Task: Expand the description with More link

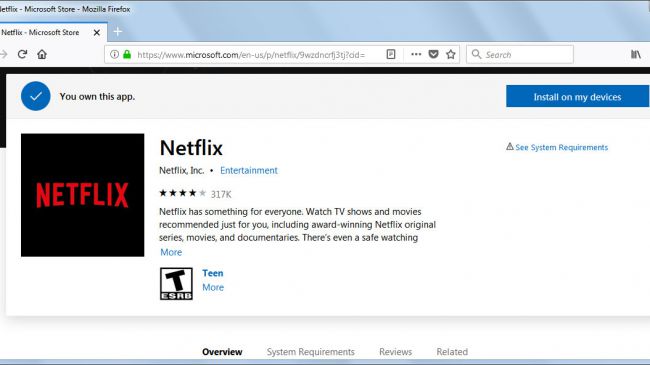Action: click(171, 252)
